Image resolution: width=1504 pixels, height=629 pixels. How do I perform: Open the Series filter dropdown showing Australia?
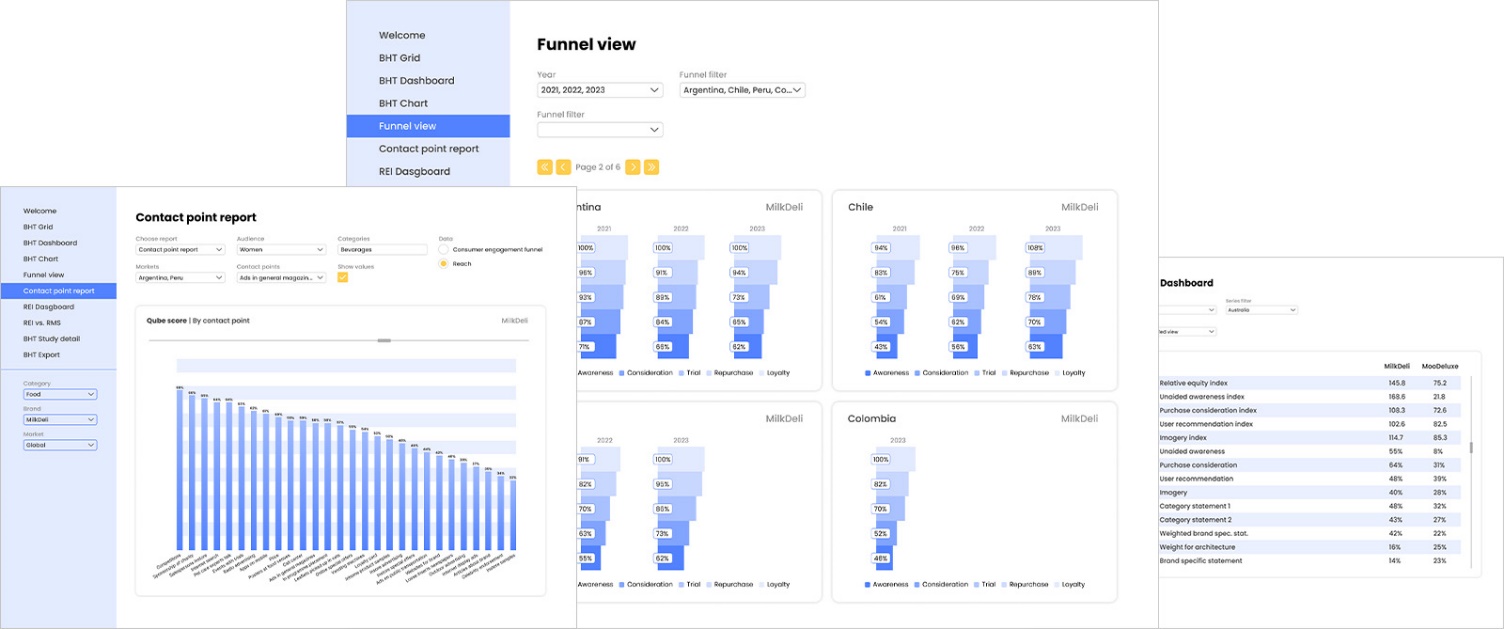1261,310
